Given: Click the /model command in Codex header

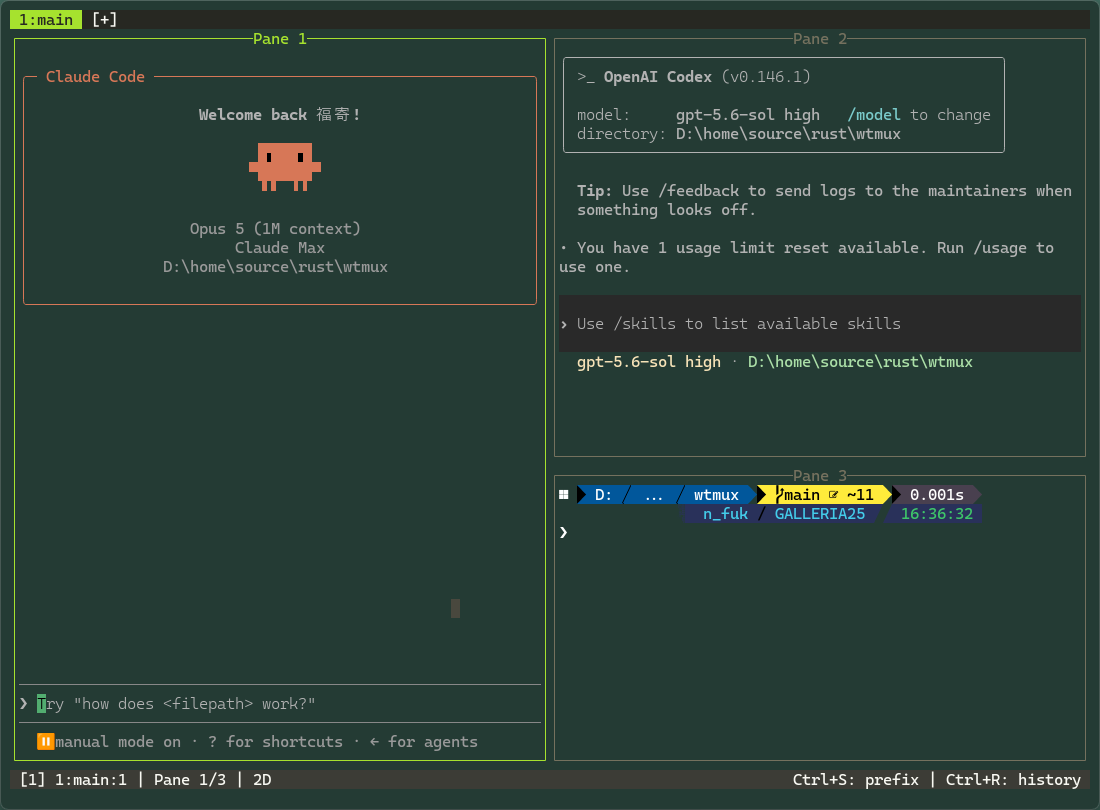Looking at the screenshot, I should pos(873,114).
